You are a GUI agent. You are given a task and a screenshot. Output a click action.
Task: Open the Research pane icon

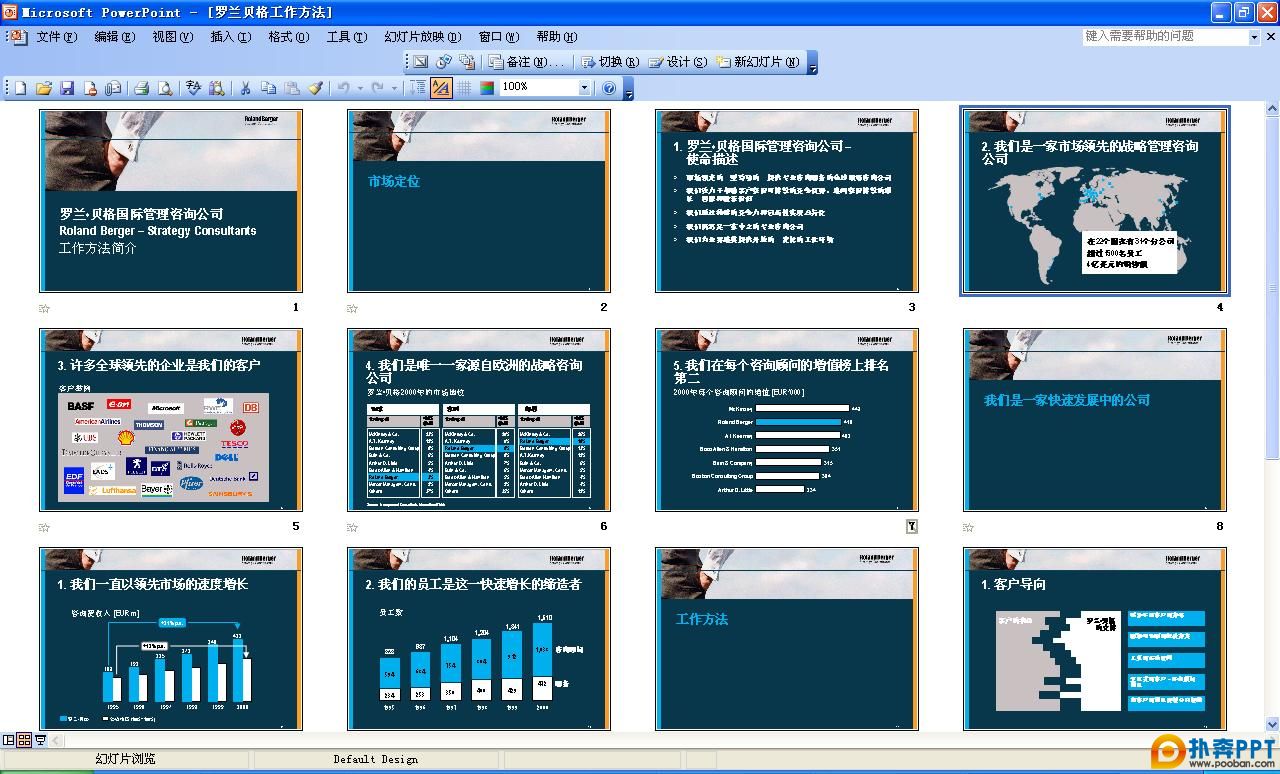click(x=216, y=88)
